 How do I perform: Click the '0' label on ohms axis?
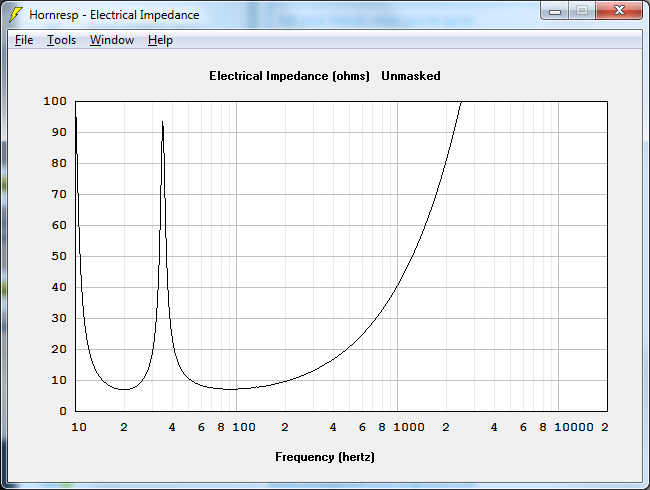[x=63, y=411]
